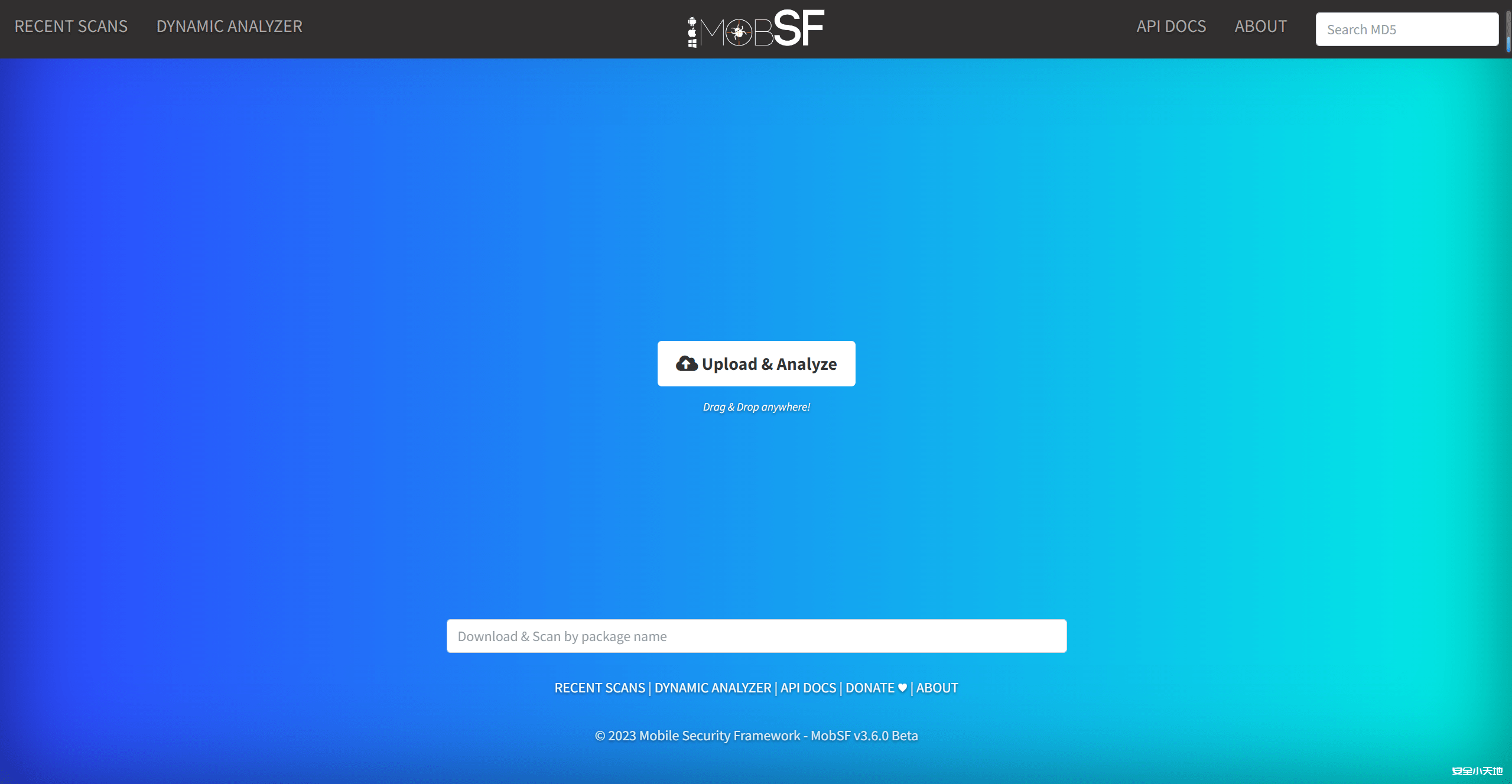Go to API DOCS in the top navbar

coord(1171,26)
